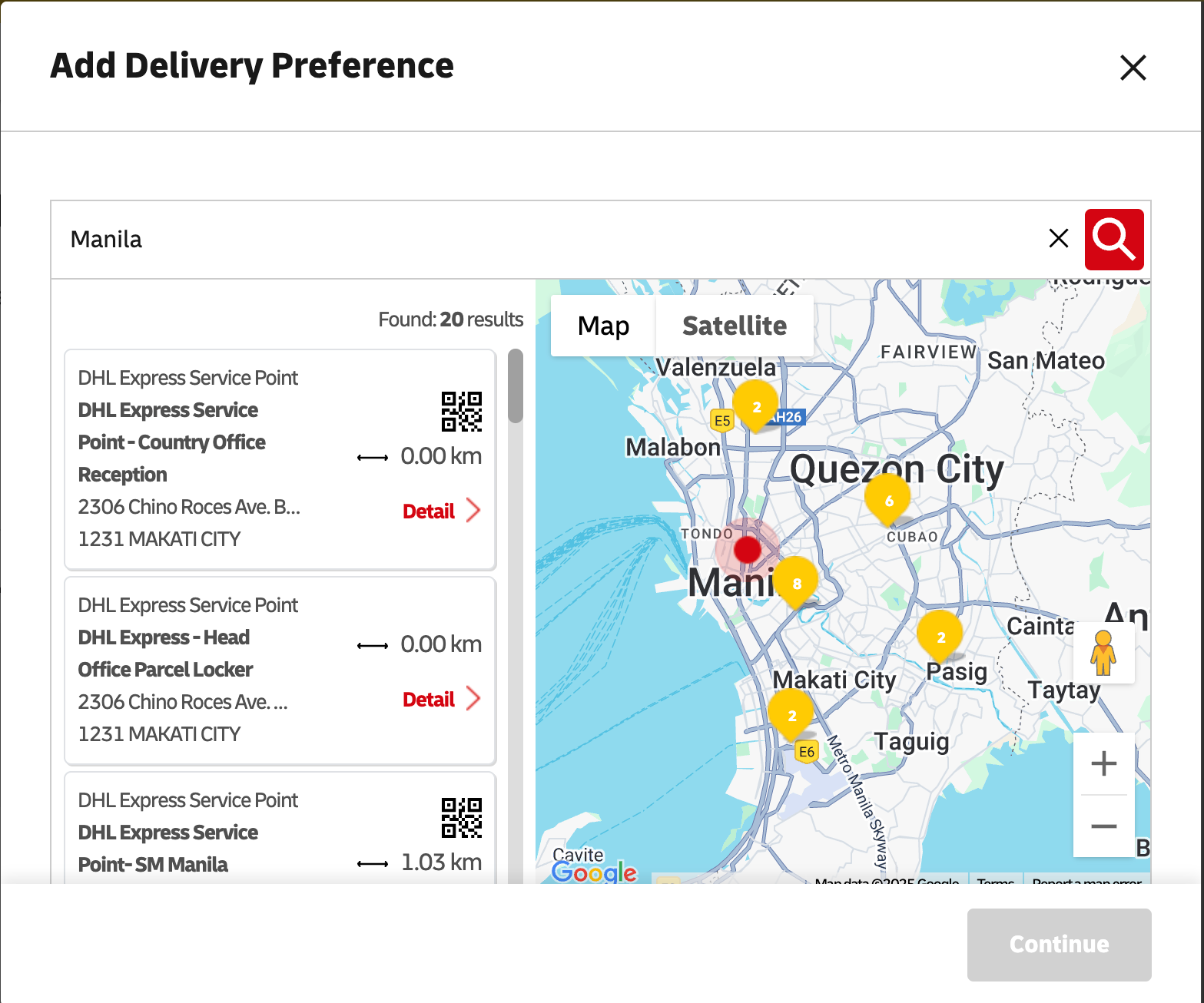The height and width of the screenshot is (1003, 1204).
Task: Open the QR code for Country Office Reception
Action: 461,412
